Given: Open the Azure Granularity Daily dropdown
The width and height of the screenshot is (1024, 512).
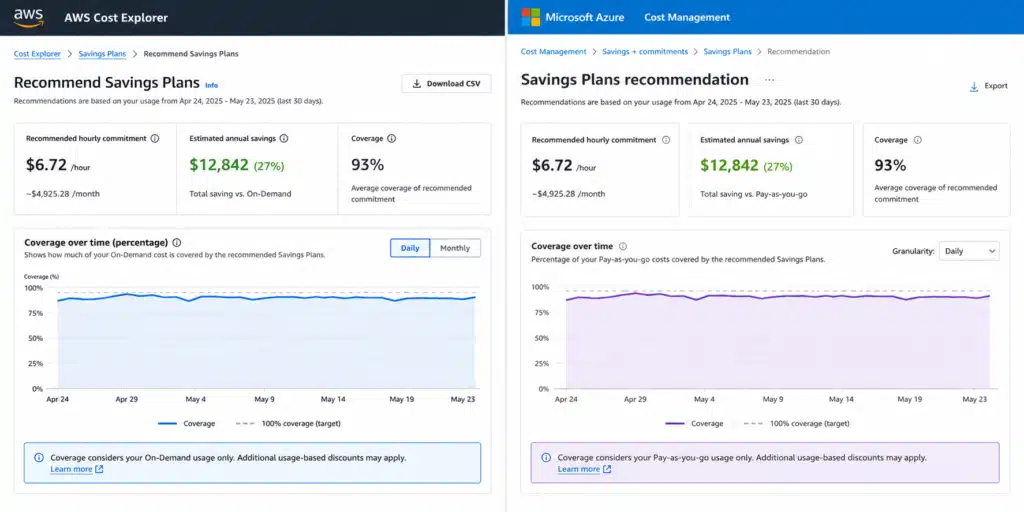Looking at the screenshot, I should coord(969,251).
